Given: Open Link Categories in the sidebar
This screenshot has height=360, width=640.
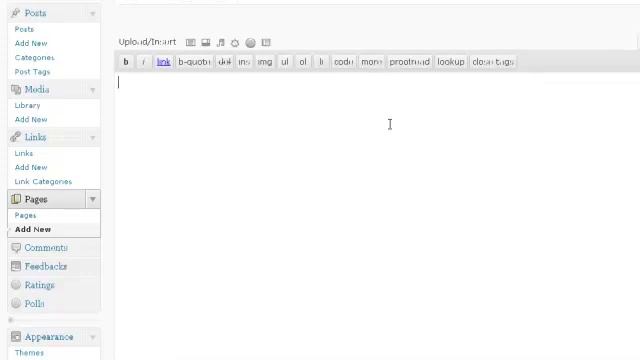Looking at the screenshot, I should (43, 182).
